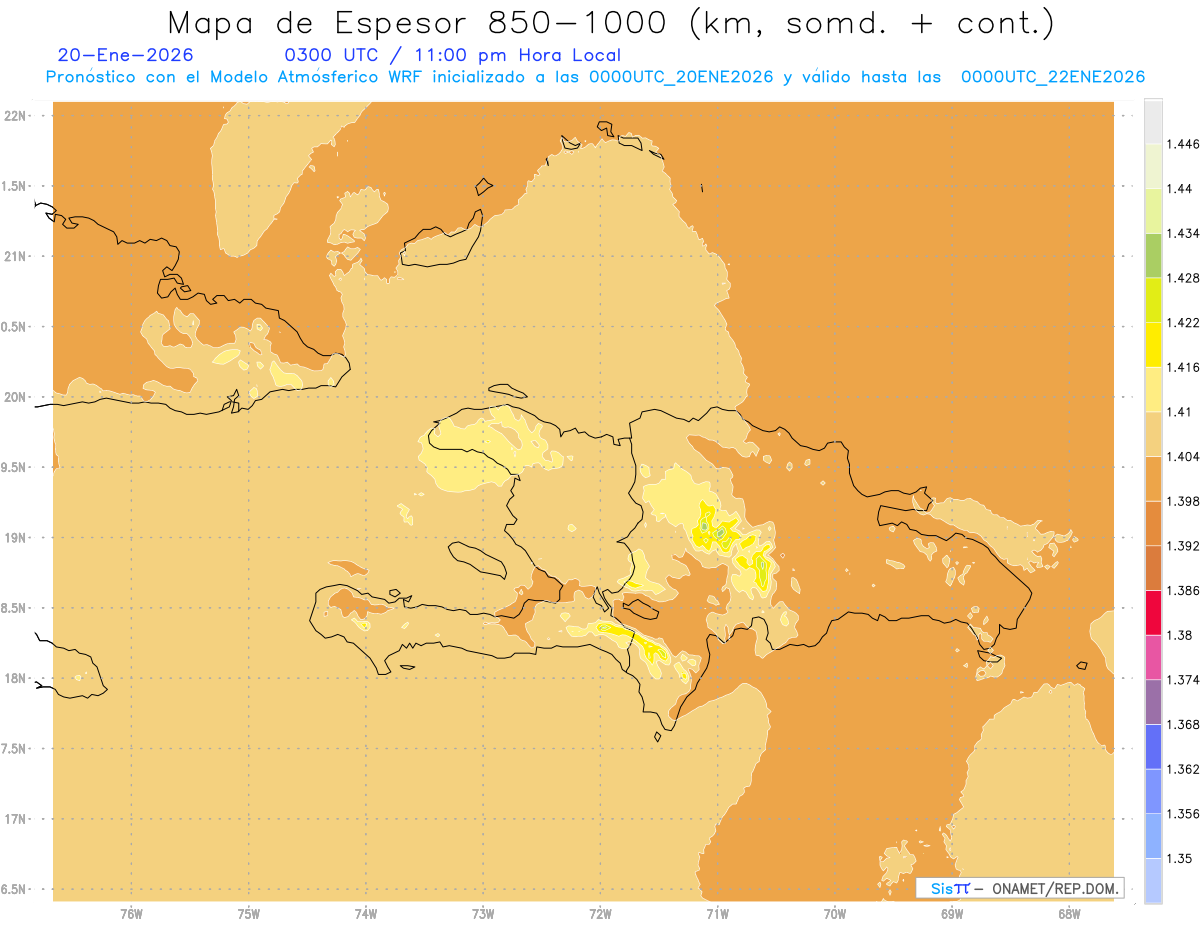Click the '22N' latitude label
Image resolution: width=1200 pixels, height=927 pixels.
coord(17,116)
